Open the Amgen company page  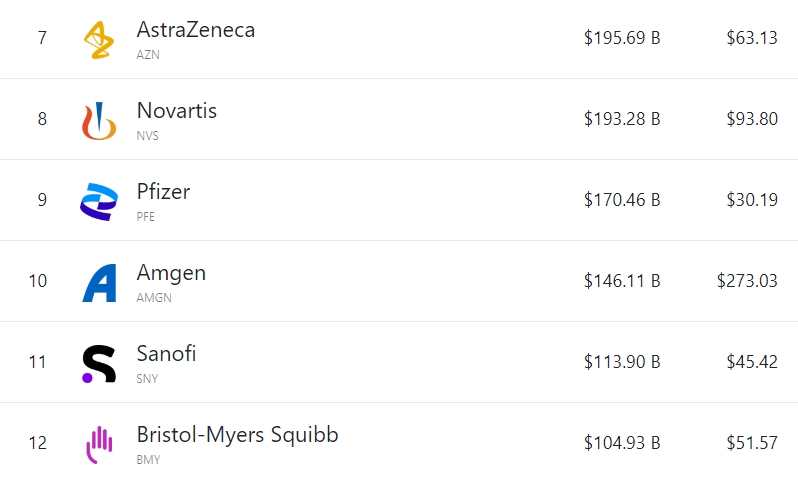(171, 273)
